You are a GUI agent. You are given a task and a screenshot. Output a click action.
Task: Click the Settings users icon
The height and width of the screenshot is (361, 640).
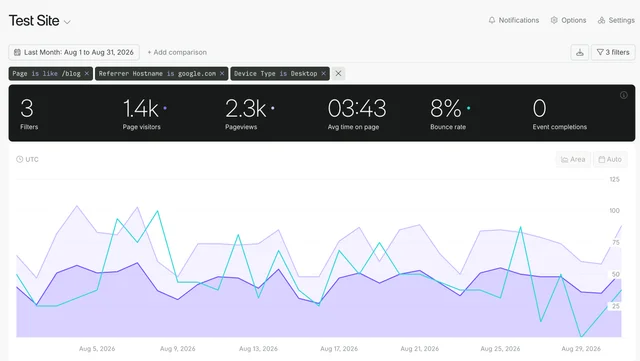pyautogui.click(x=601, y=20)
